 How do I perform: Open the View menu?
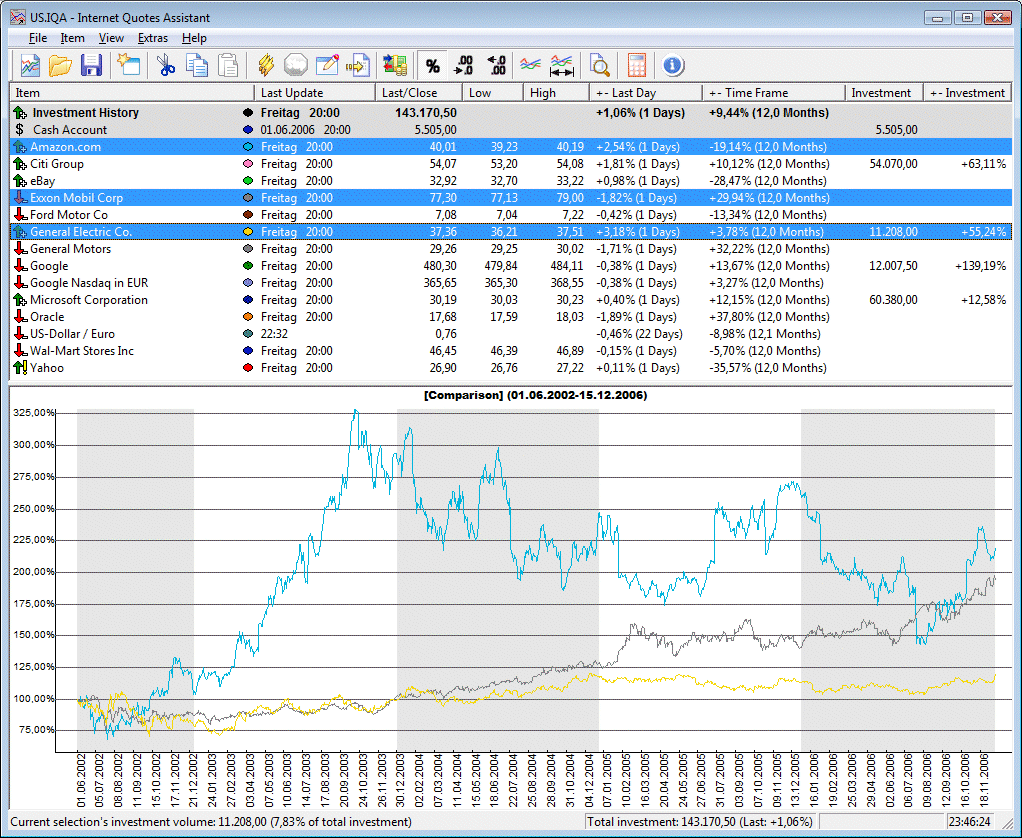[111, 38]
